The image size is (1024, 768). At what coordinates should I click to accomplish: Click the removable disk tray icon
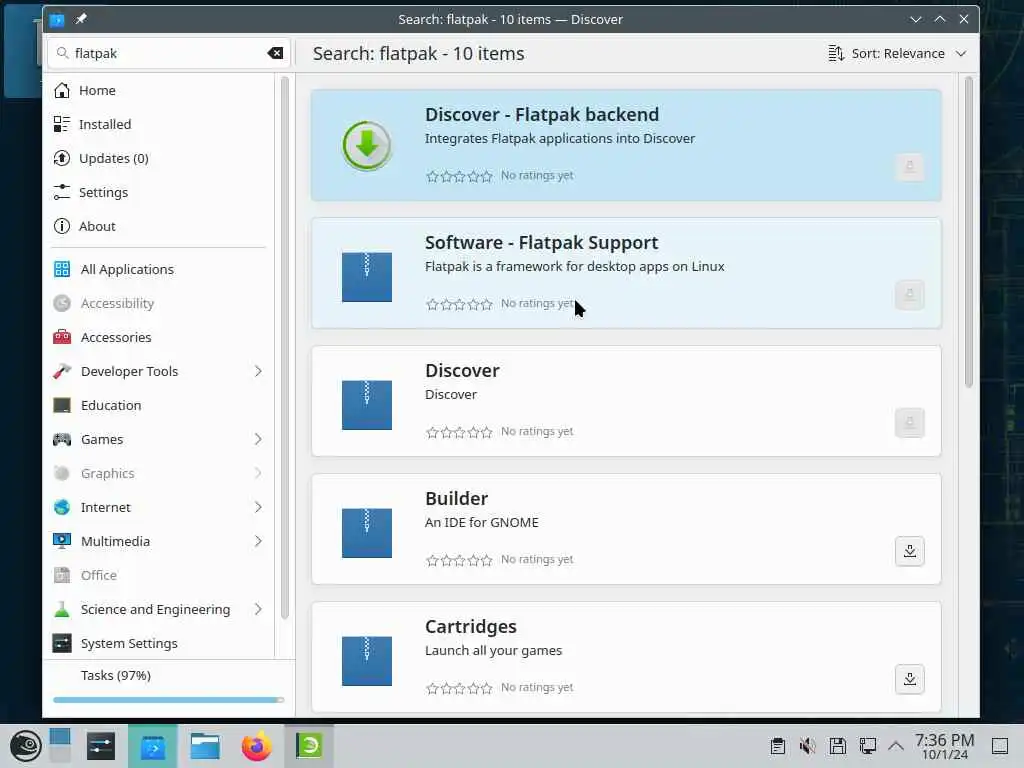[x=837, y=746]
